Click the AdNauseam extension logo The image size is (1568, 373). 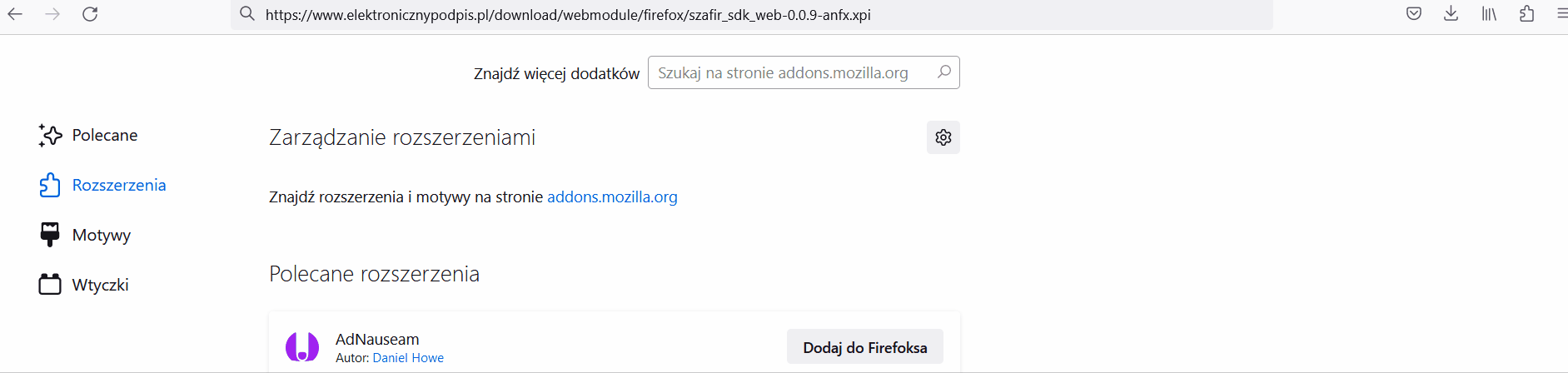(x=302, y=346)
